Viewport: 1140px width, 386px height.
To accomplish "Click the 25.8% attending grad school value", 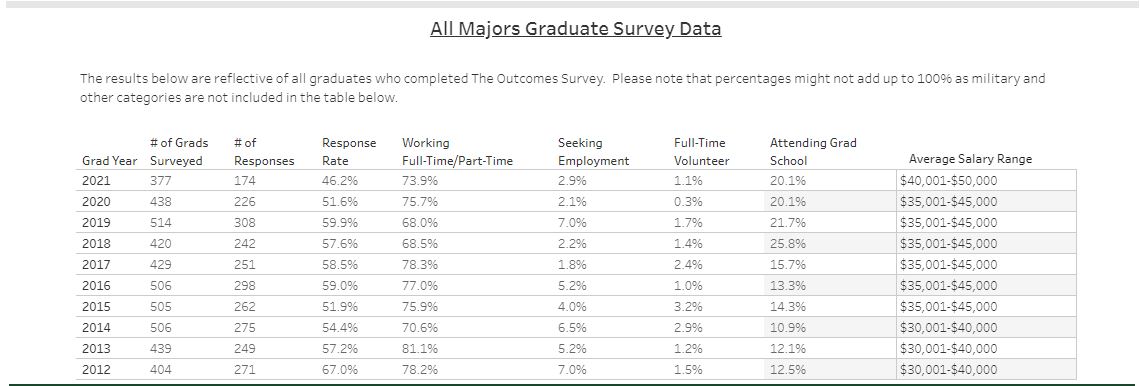I will click(x=788, y=244).
